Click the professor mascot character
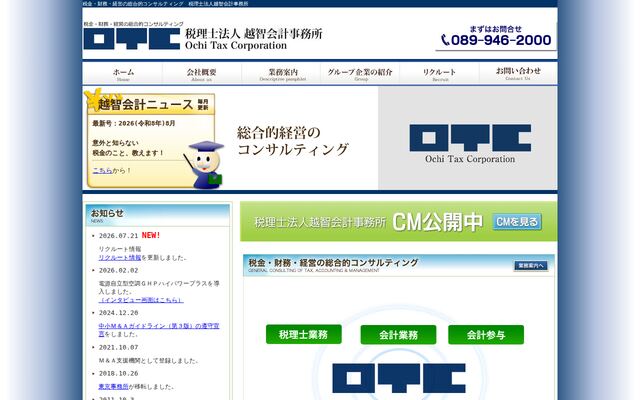This screenshot has height=400, width=640. coord(206,164)
